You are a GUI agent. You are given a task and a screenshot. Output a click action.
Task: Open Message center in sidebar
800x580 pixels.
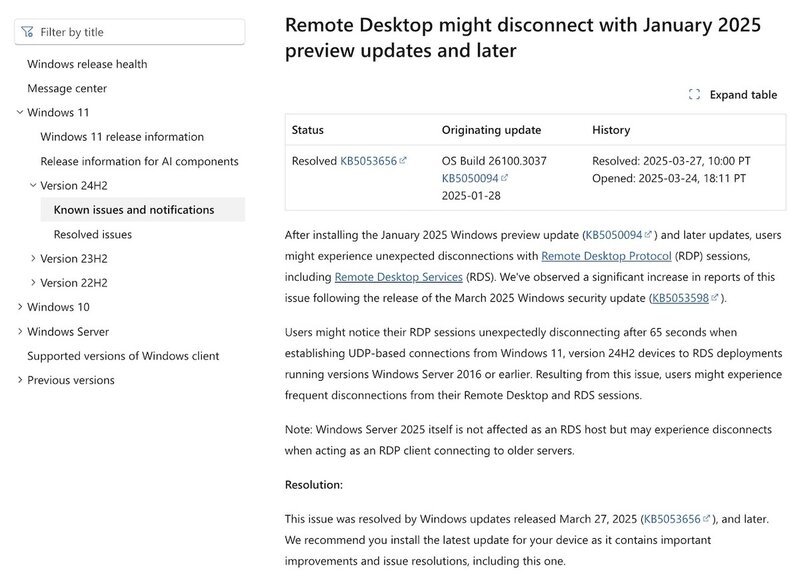tap(67, 88)
